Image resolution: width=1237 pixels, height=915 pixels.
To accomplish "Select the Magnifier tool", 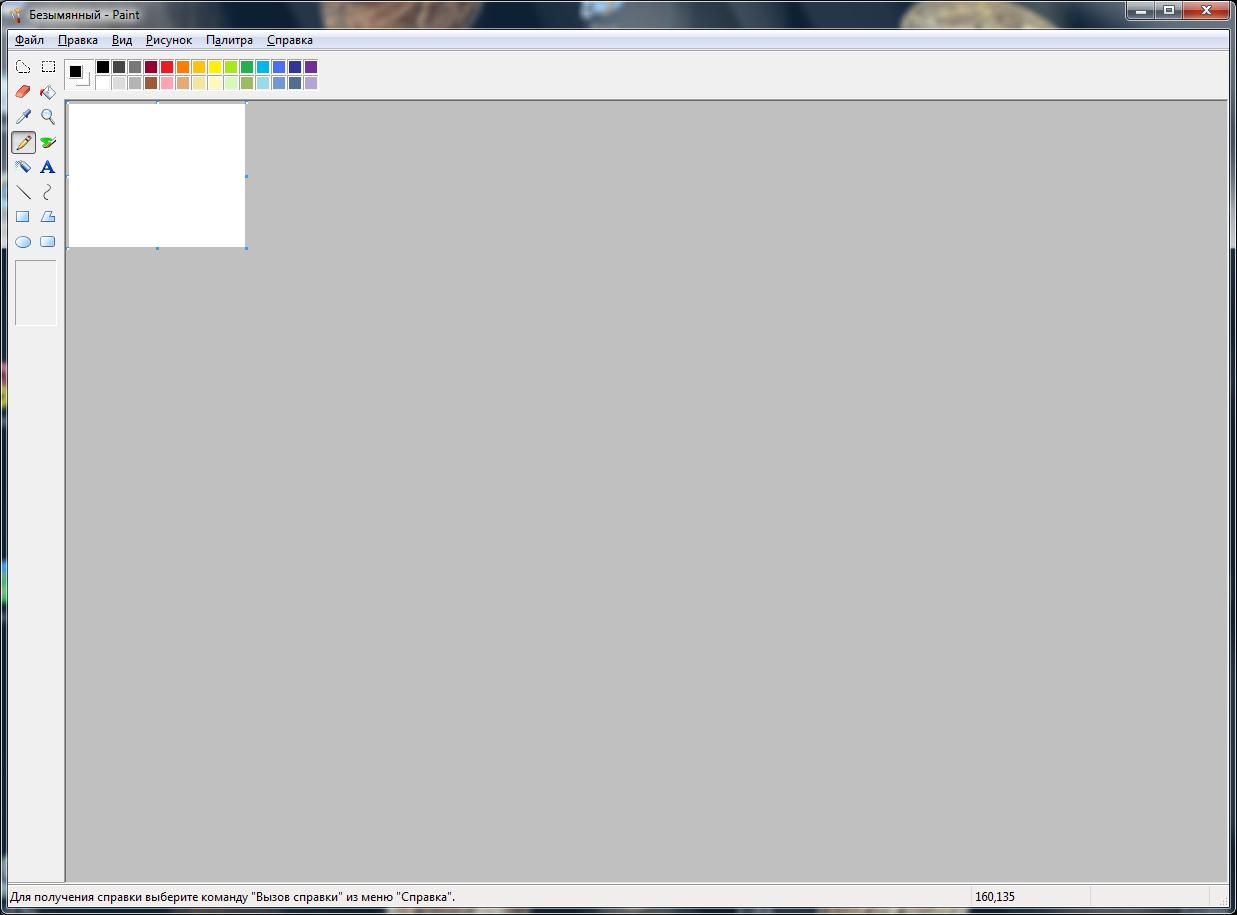I will [48, 117].
